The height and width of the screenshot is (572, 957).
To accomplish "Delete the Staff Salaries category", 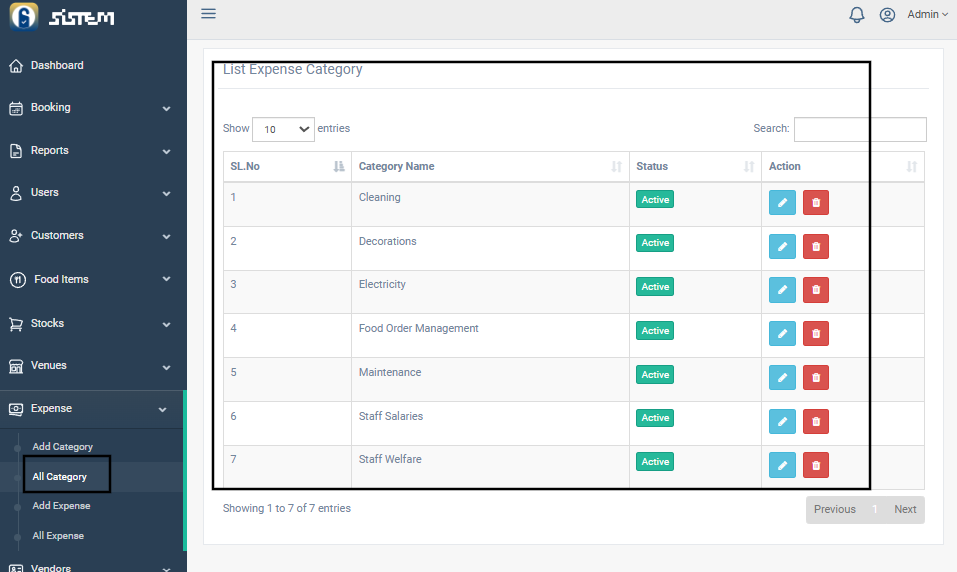I will point(816,422).
